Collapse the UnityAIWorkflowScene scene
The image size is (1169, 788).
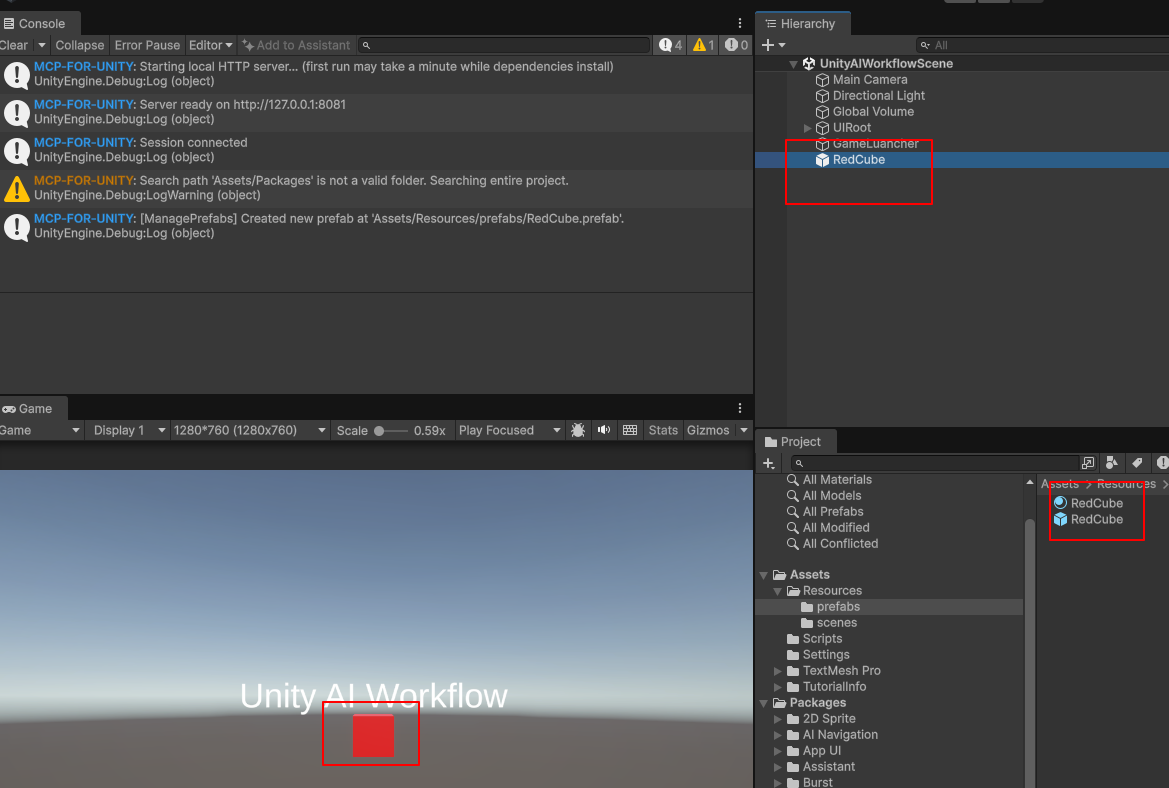[x=793, y=64]
